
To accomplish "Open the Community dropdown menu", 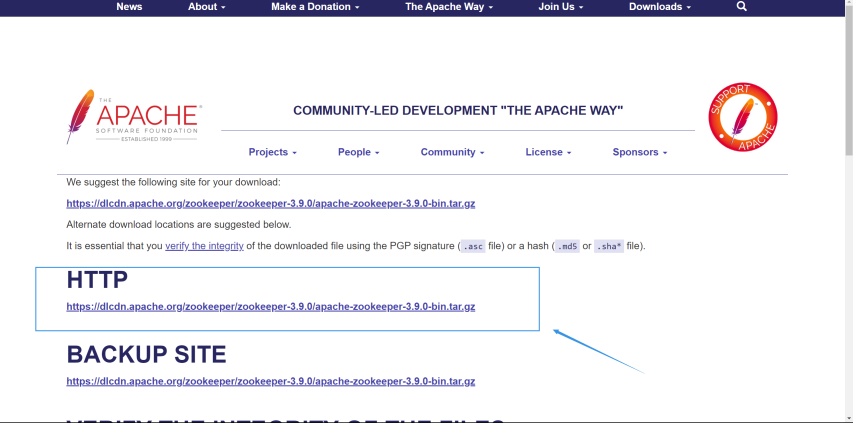I will [x=452, y=152].
